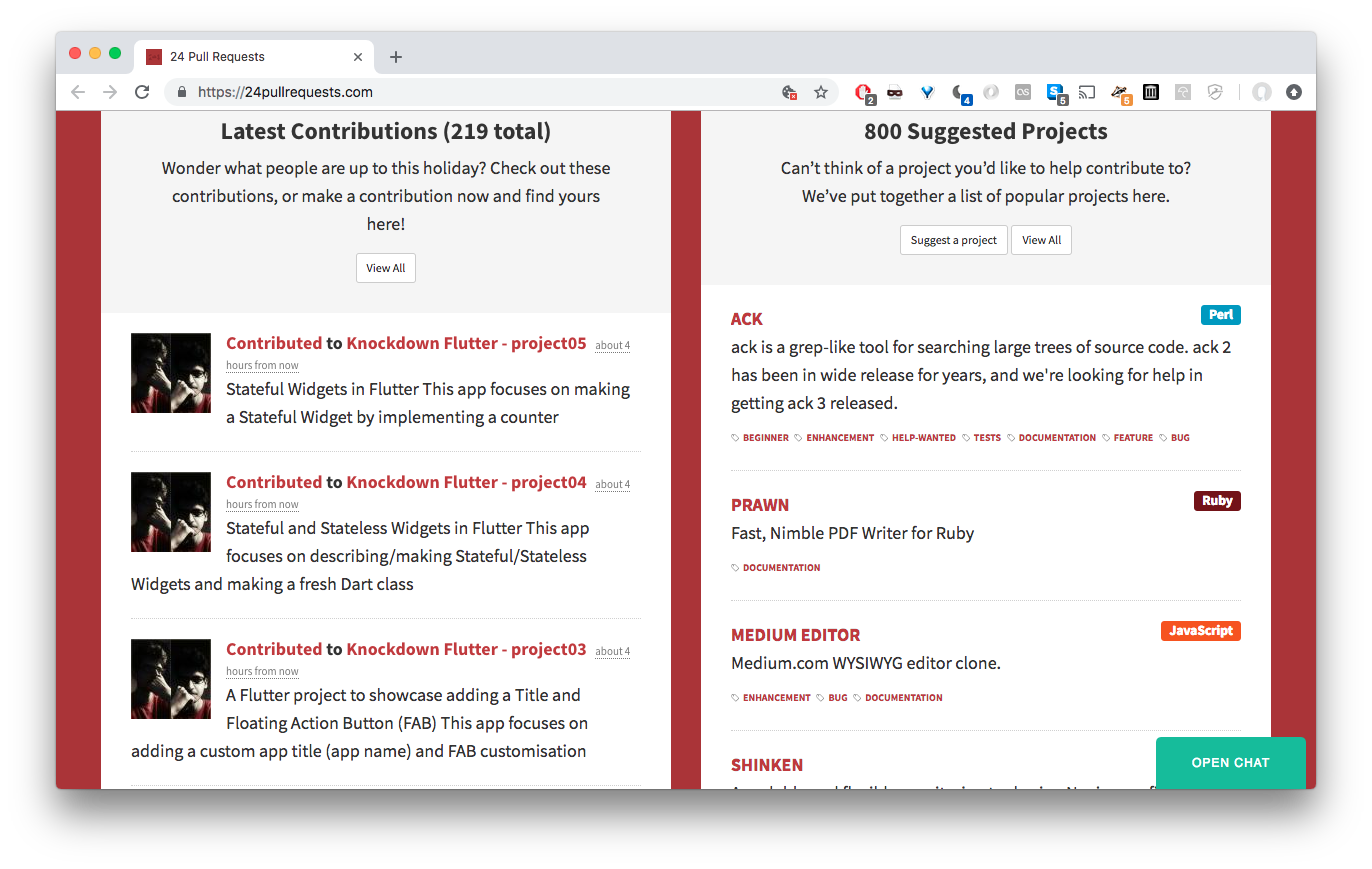Click the TESTS tag under ACK

point(981,438)
